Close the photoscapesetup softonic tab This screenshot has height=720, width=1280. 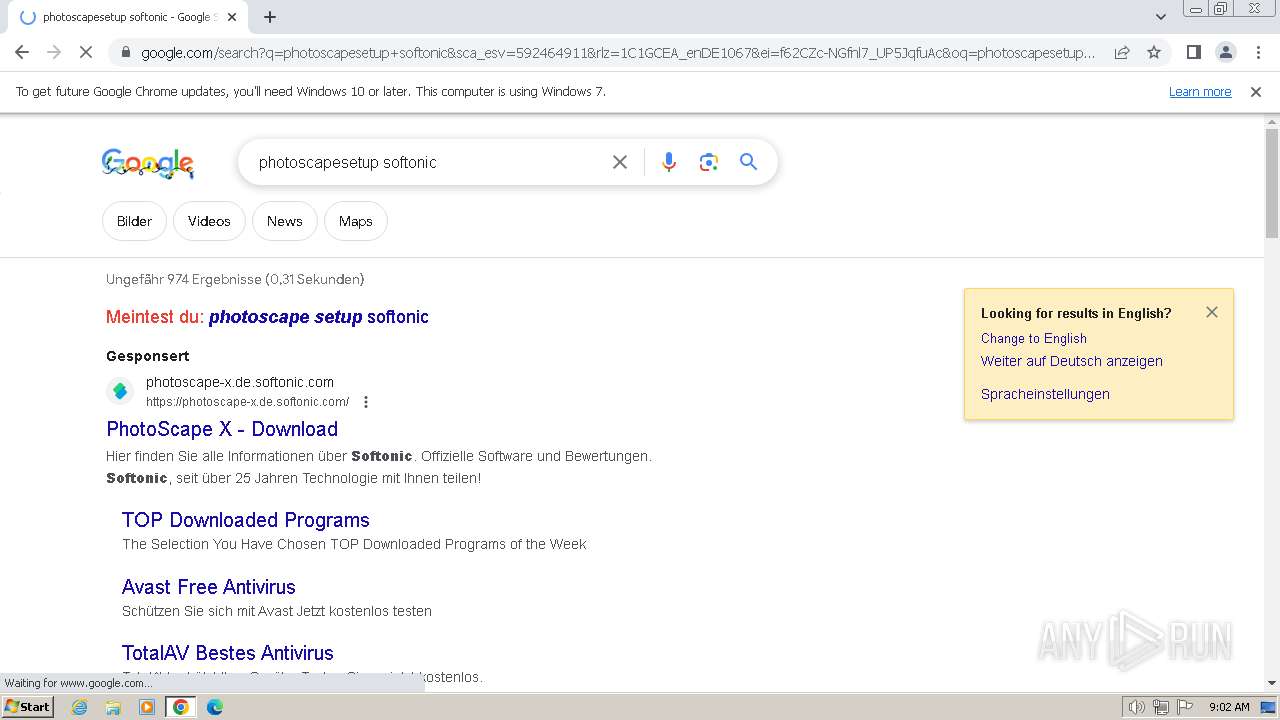coord(232,17)
